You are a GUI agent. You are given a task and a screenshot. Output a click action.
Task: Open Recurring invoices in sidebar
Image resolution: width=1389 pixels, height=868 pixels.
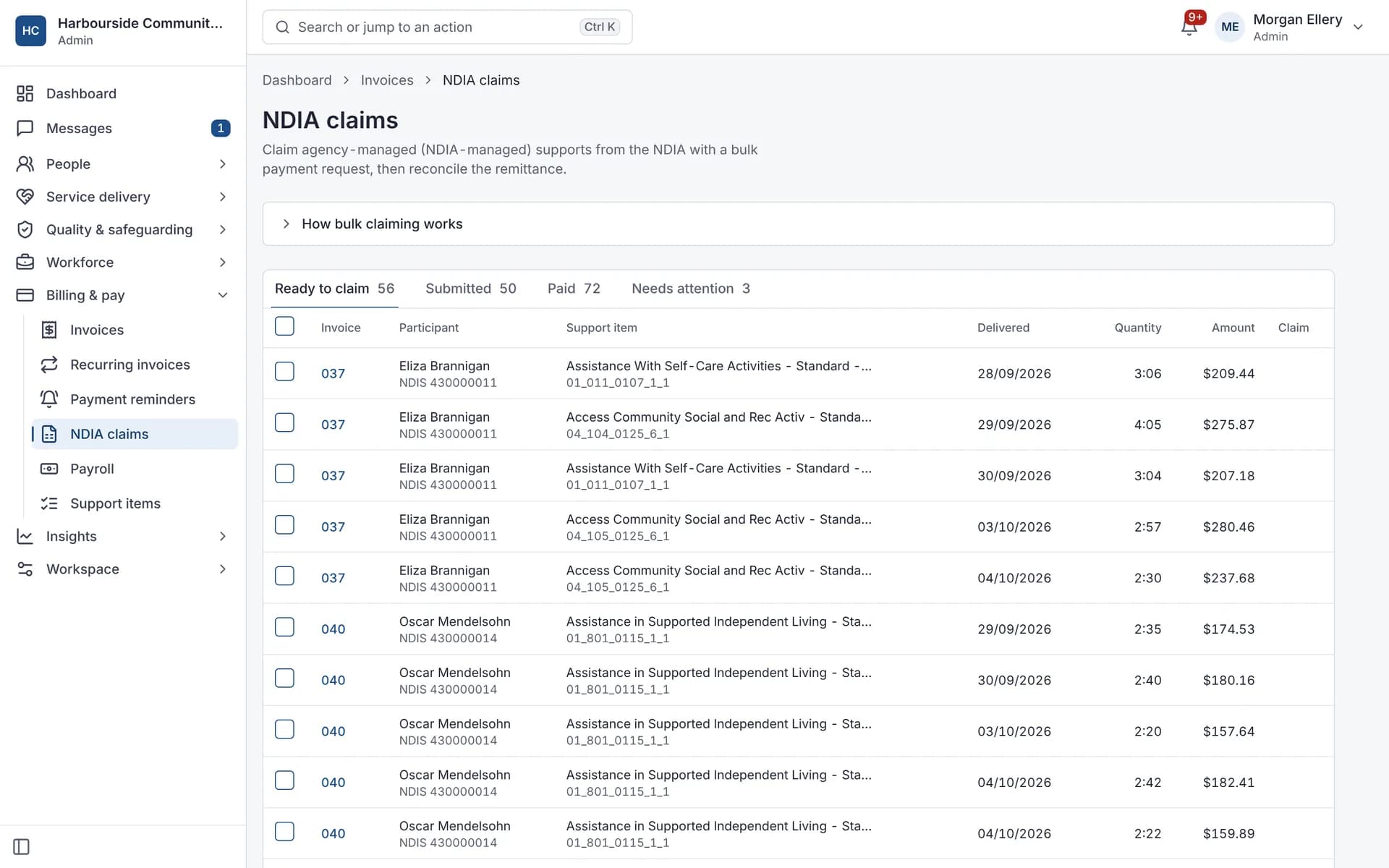135,365
